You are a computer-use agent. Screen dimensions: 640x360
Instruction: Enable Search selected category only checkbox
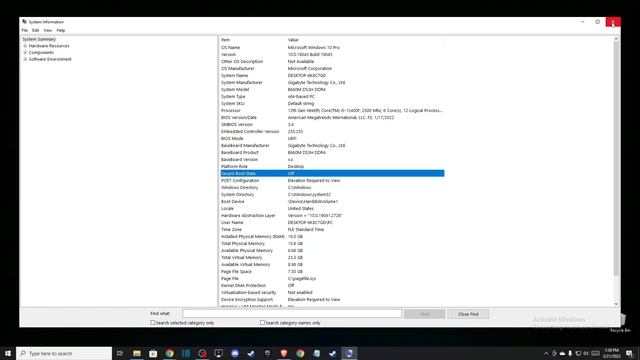tap(153, 322)
